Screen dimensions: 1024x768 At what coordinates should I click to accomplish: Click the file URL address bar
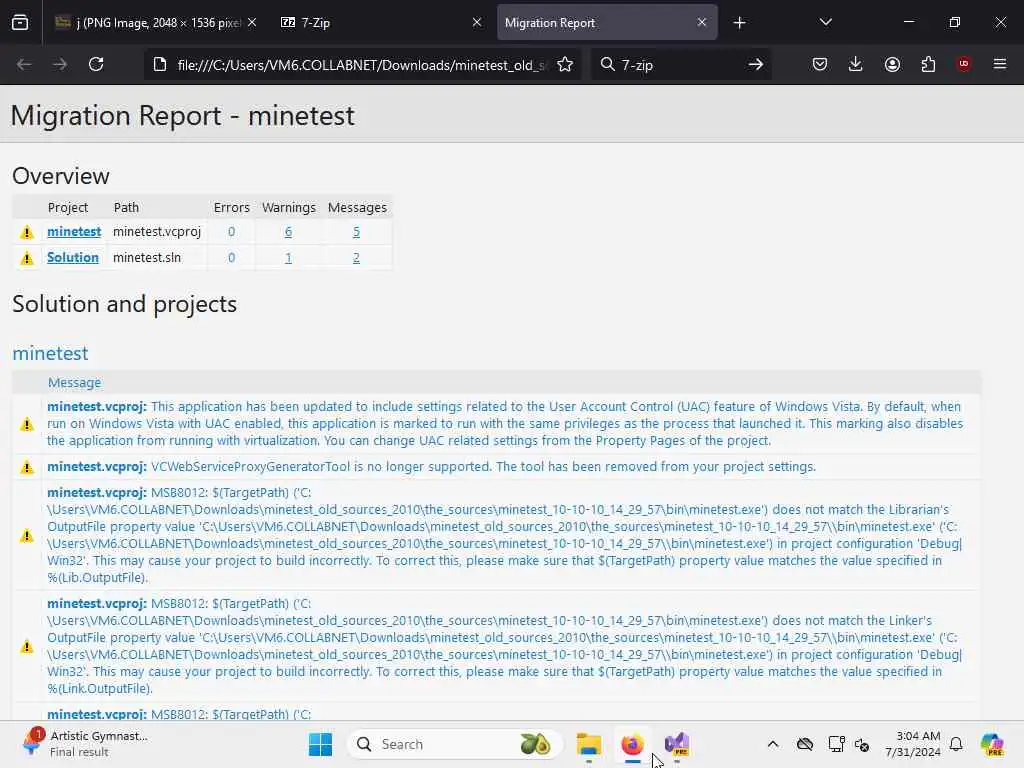360,65
